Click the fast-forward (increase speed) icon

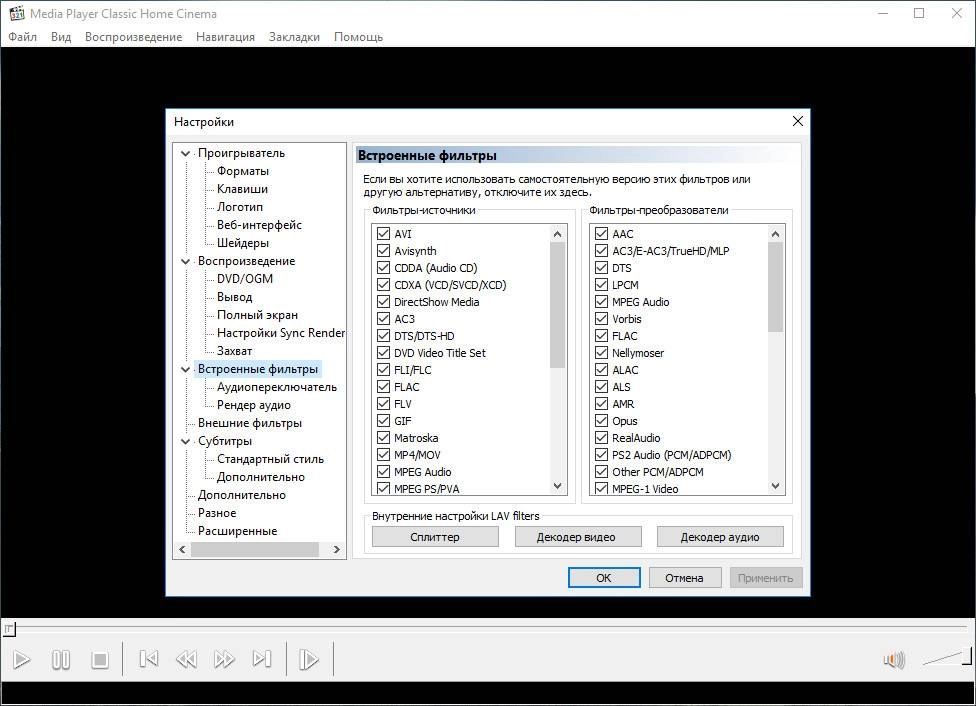coord(224,659)
